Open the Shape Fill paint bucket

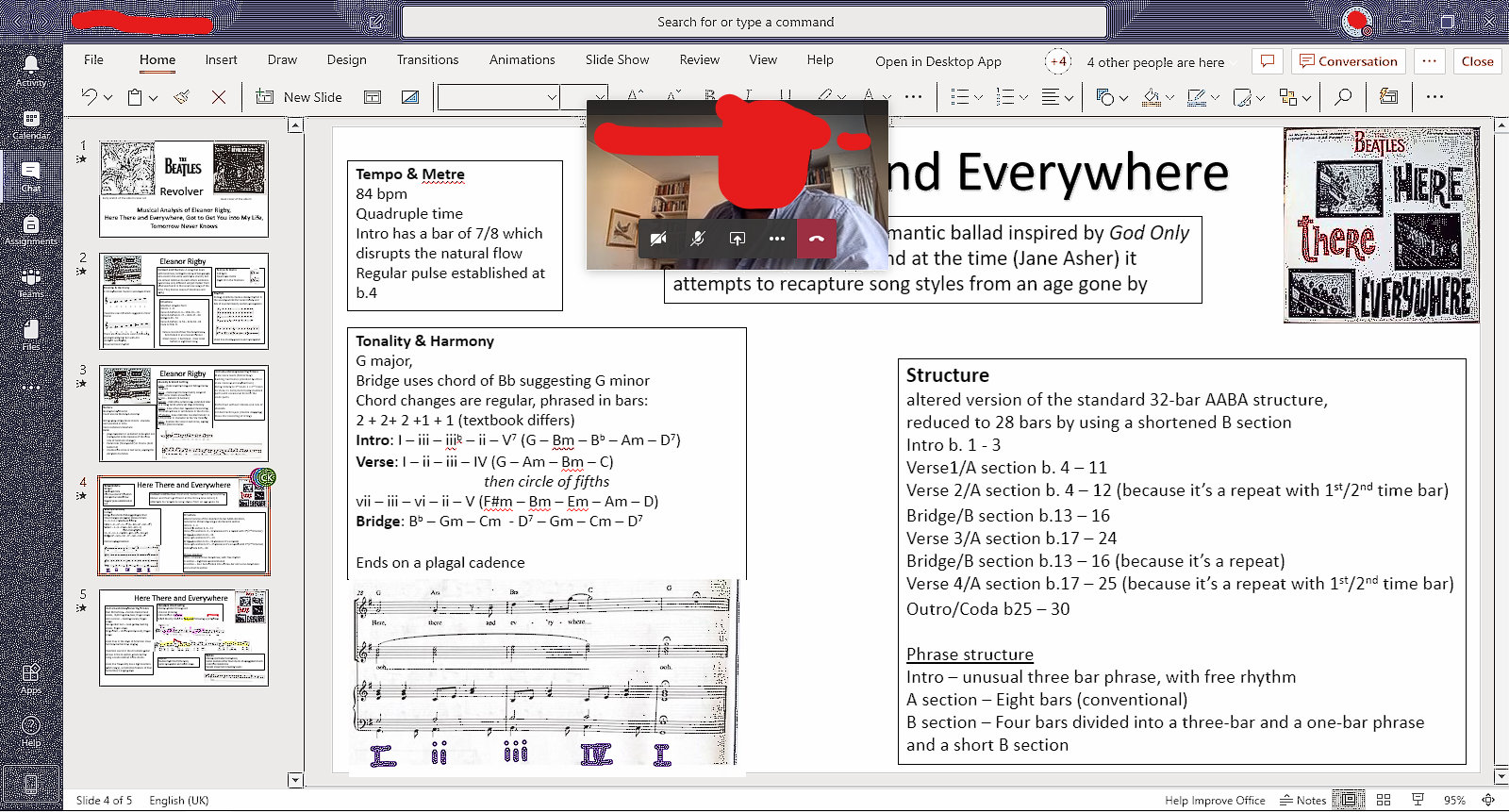[1151, 96]
